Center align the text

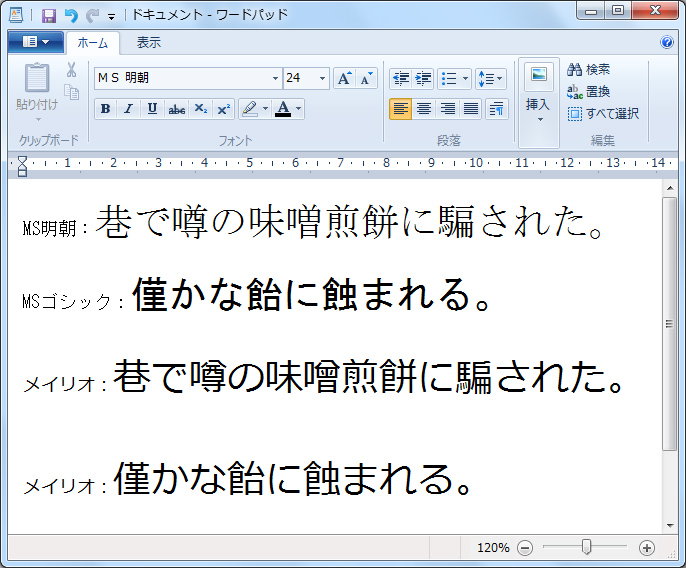(x=424, y=109)
